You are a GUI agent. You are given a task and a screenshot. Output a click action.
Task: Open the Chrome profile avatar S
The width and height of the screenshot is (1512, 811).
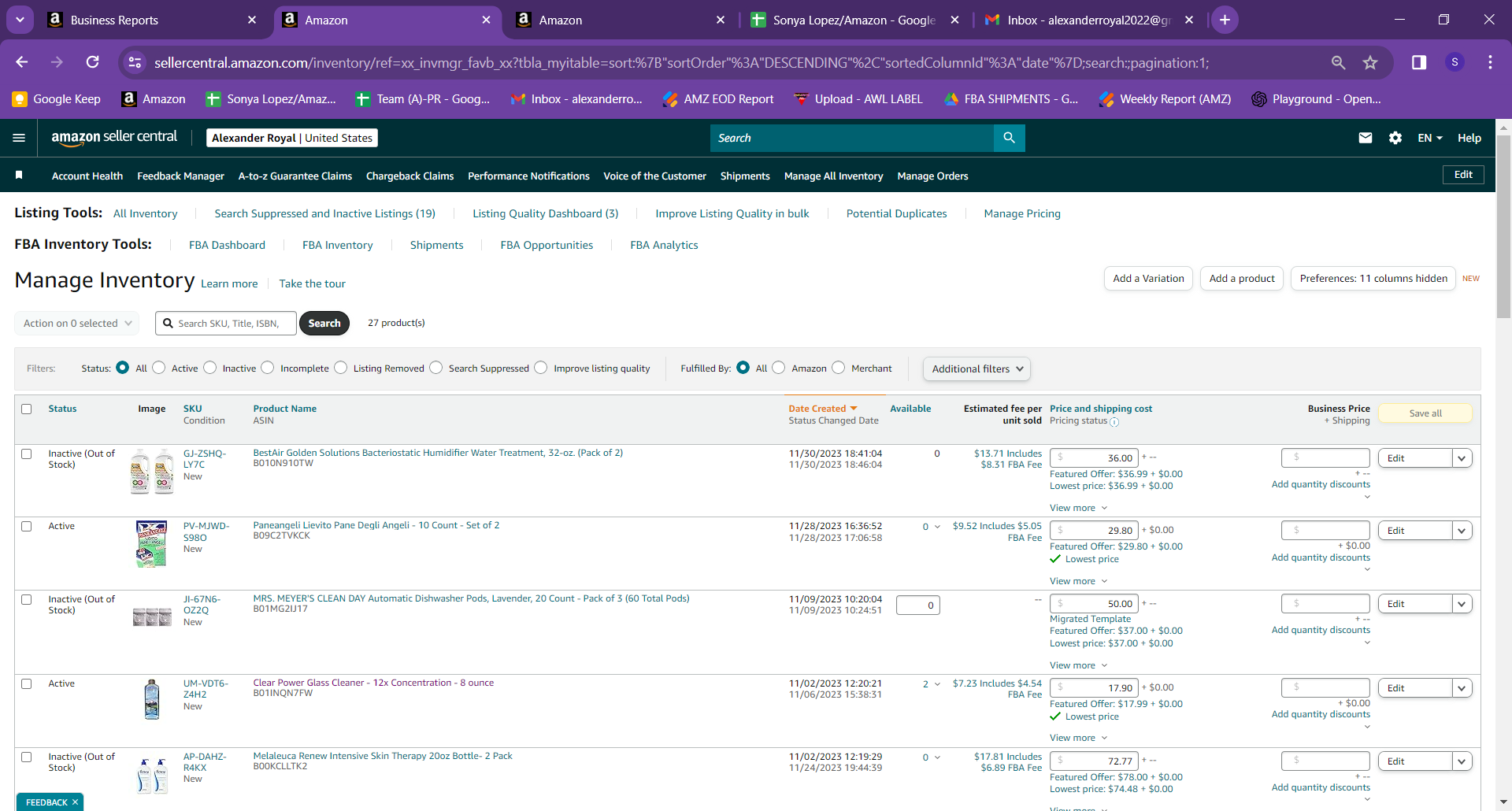coord(1455,62)
